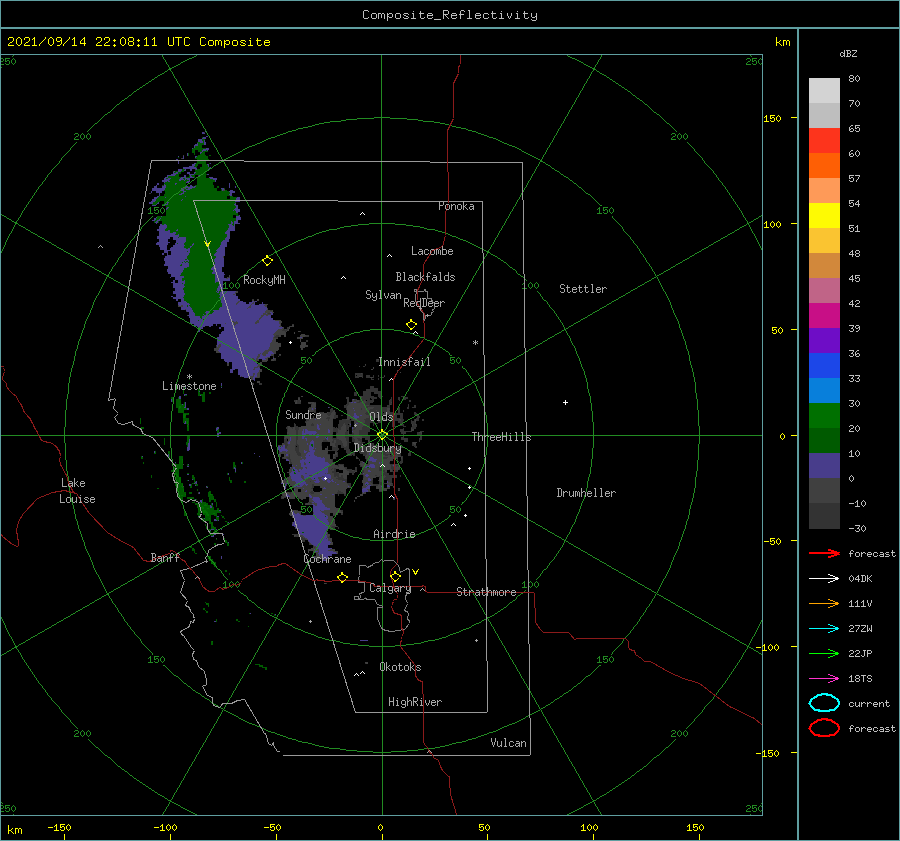Click the purple 39 dBZ color swatch
Image resolution: width=900 pixels, height=841 pixels.
coord(824,340)
